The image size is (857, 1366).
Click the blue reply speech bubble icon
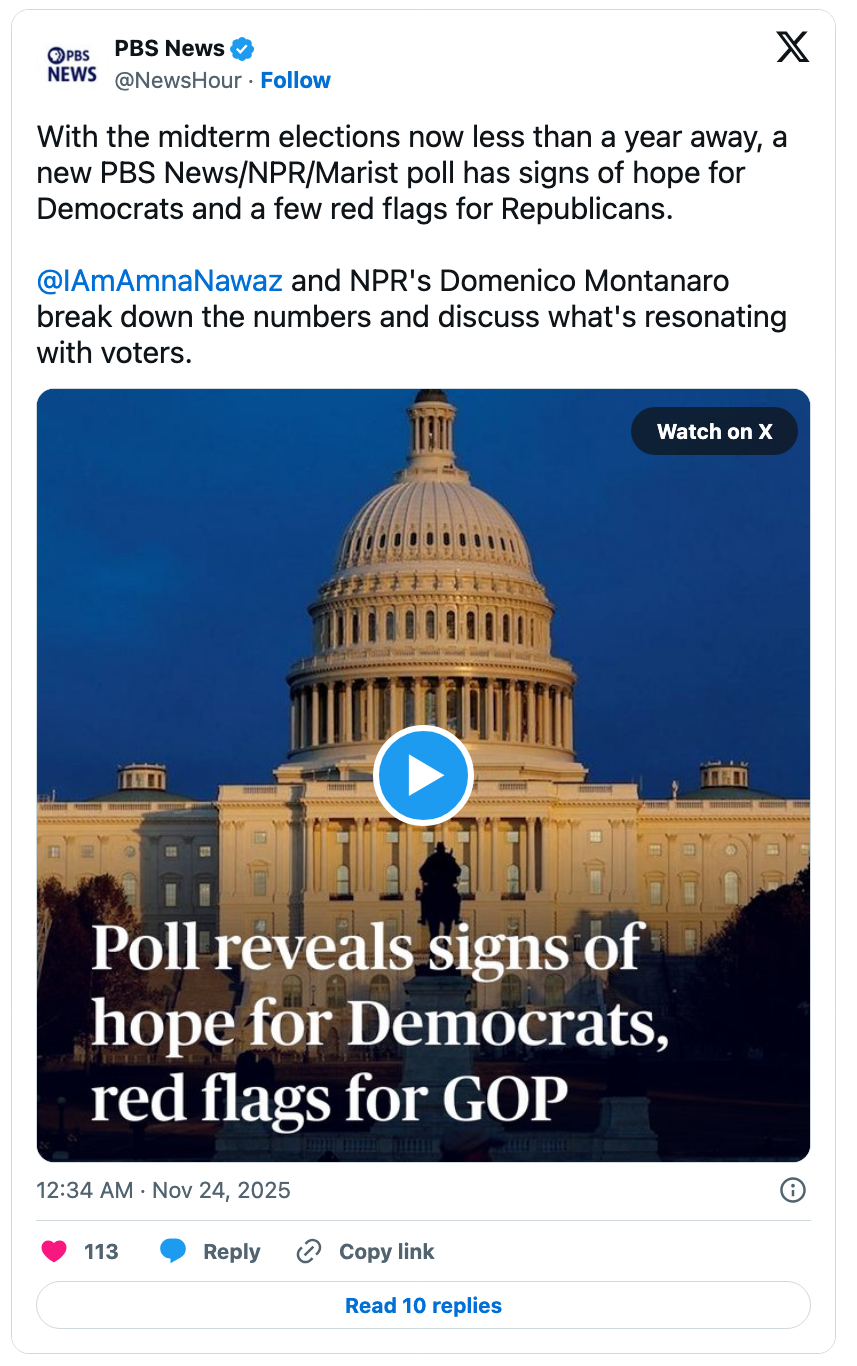pos(174,1251)
